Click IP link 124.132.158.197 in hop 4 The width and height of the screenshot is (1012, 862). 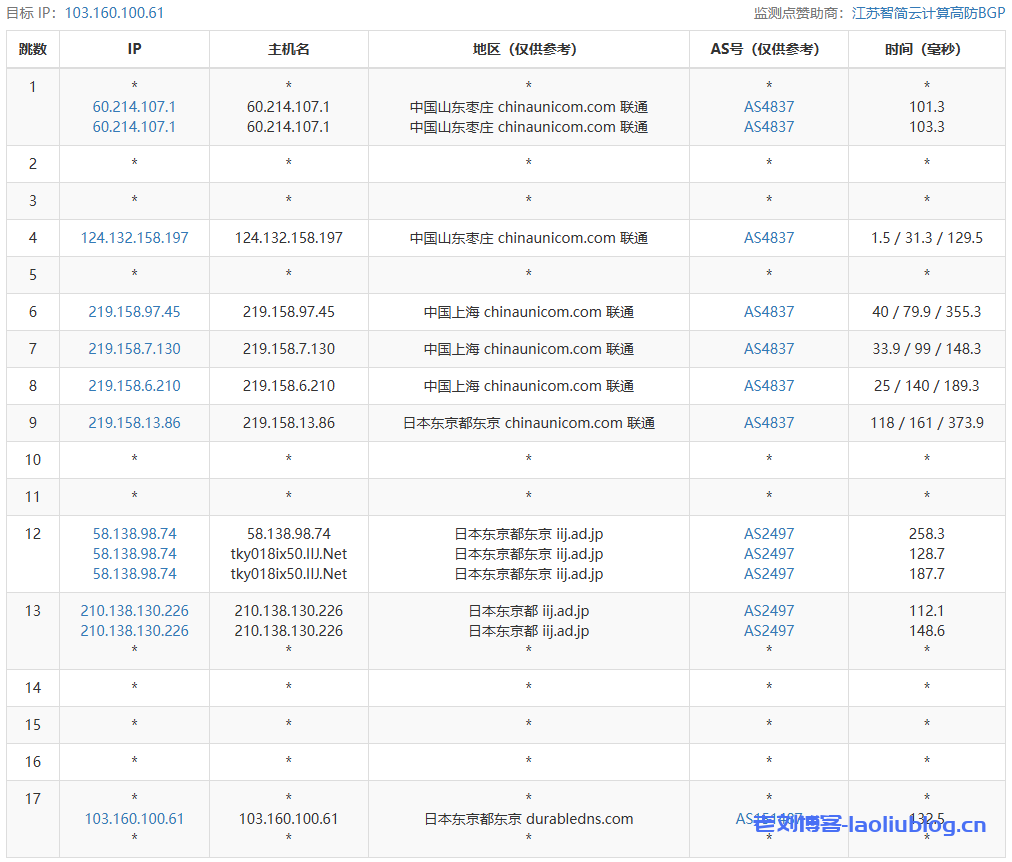pos(134,238)
